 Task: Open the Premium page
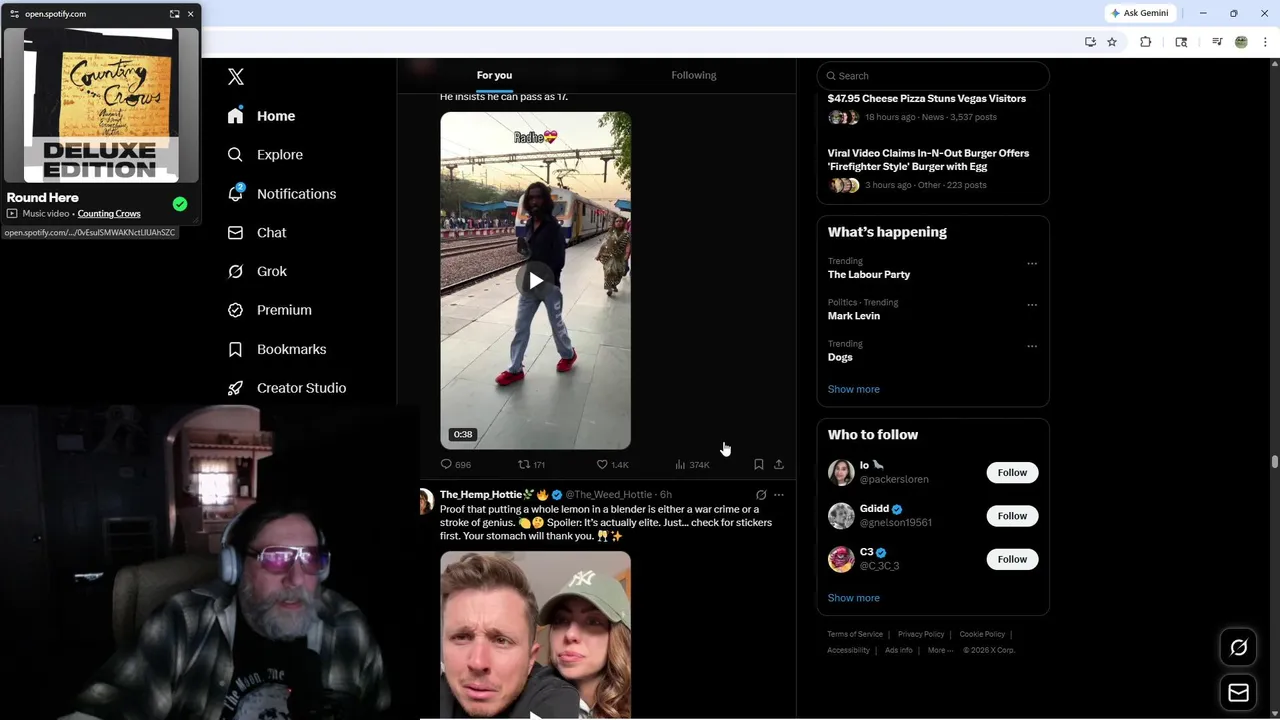point(269,310)
